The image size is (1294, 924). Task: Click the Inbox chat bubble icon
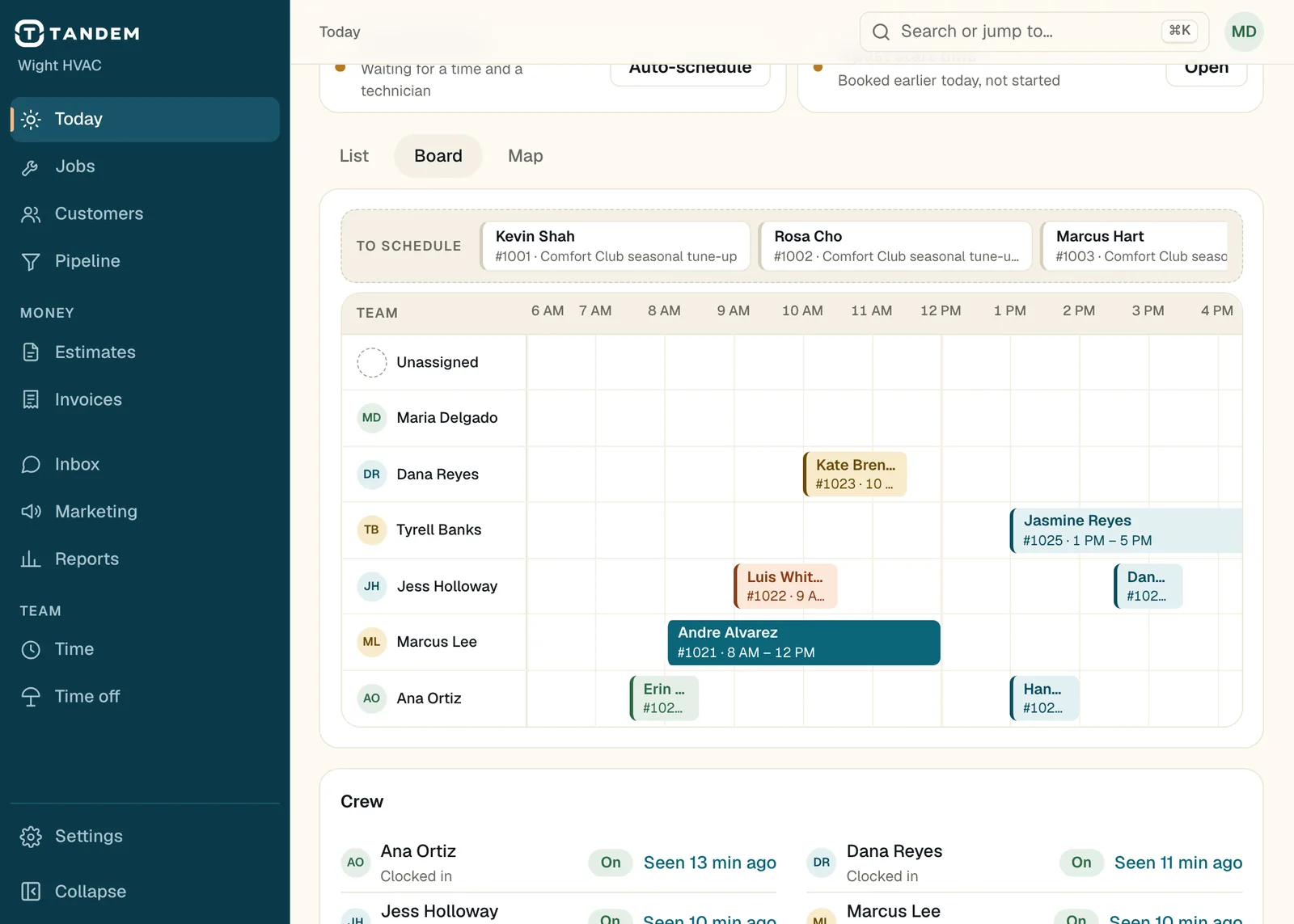coord(31,465)
